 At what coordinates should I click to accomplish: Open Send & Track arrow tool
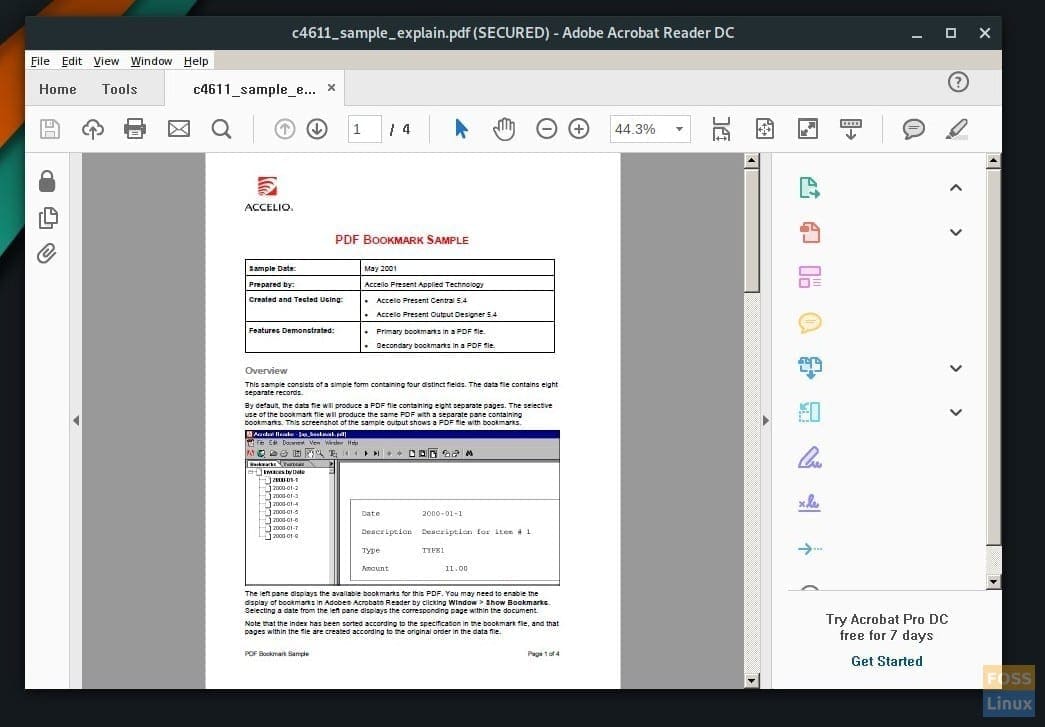pos(810,548)
